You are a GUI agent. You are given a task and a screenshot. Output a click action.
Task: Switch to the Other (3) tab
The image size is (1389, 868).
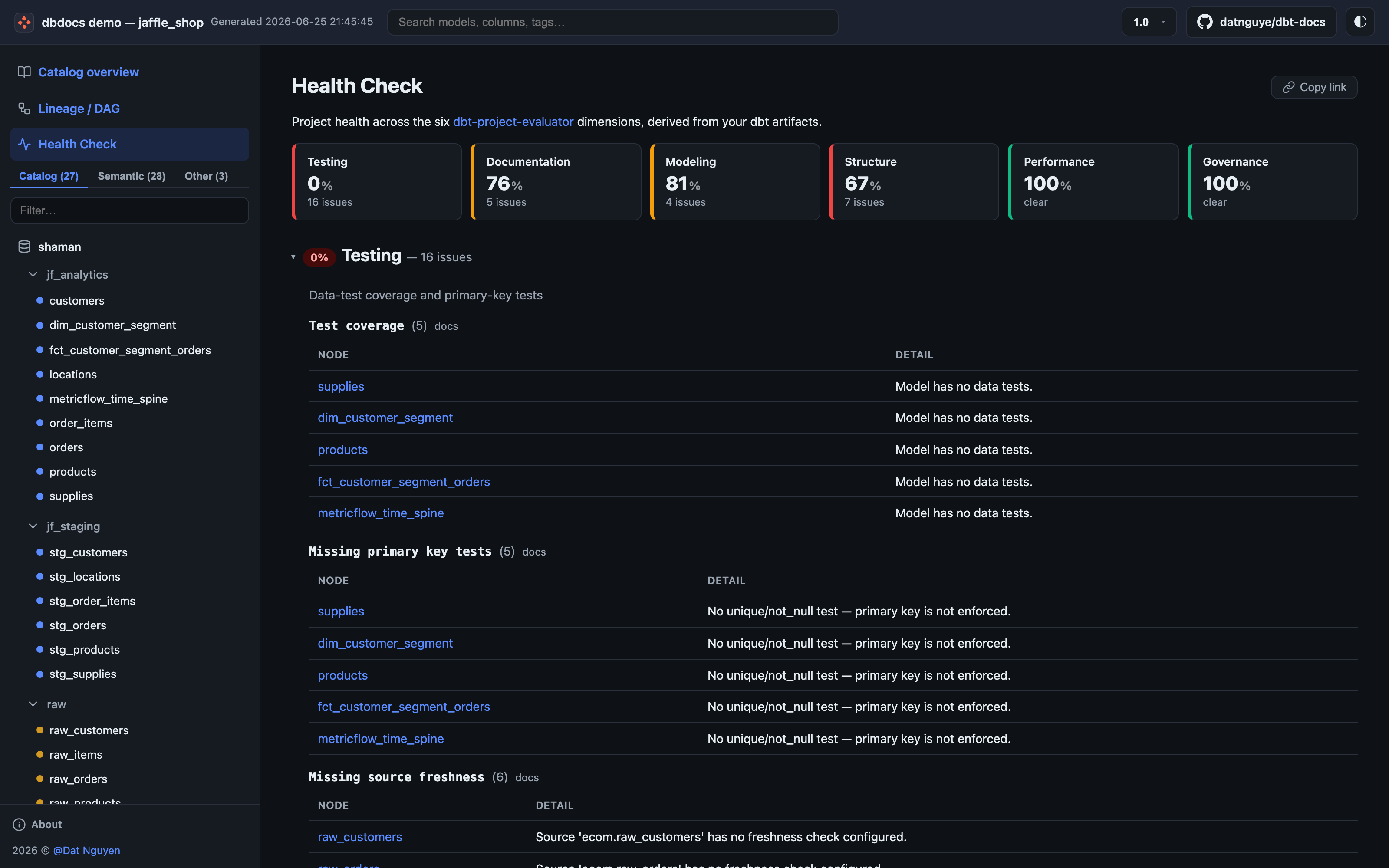click(206, 176)
